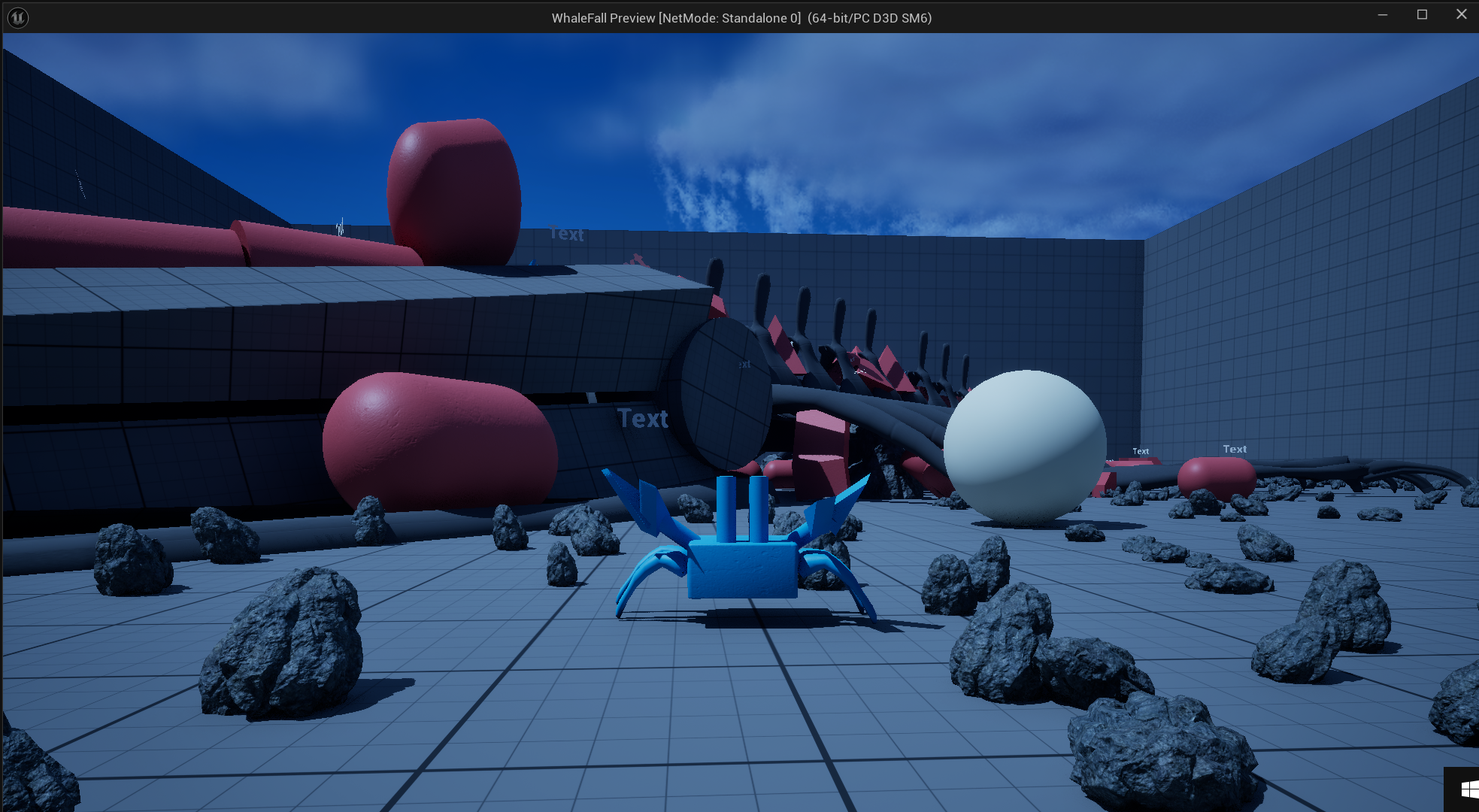
Task: Minimize the WhaleFall Preview window
Action: [1382, 15]
